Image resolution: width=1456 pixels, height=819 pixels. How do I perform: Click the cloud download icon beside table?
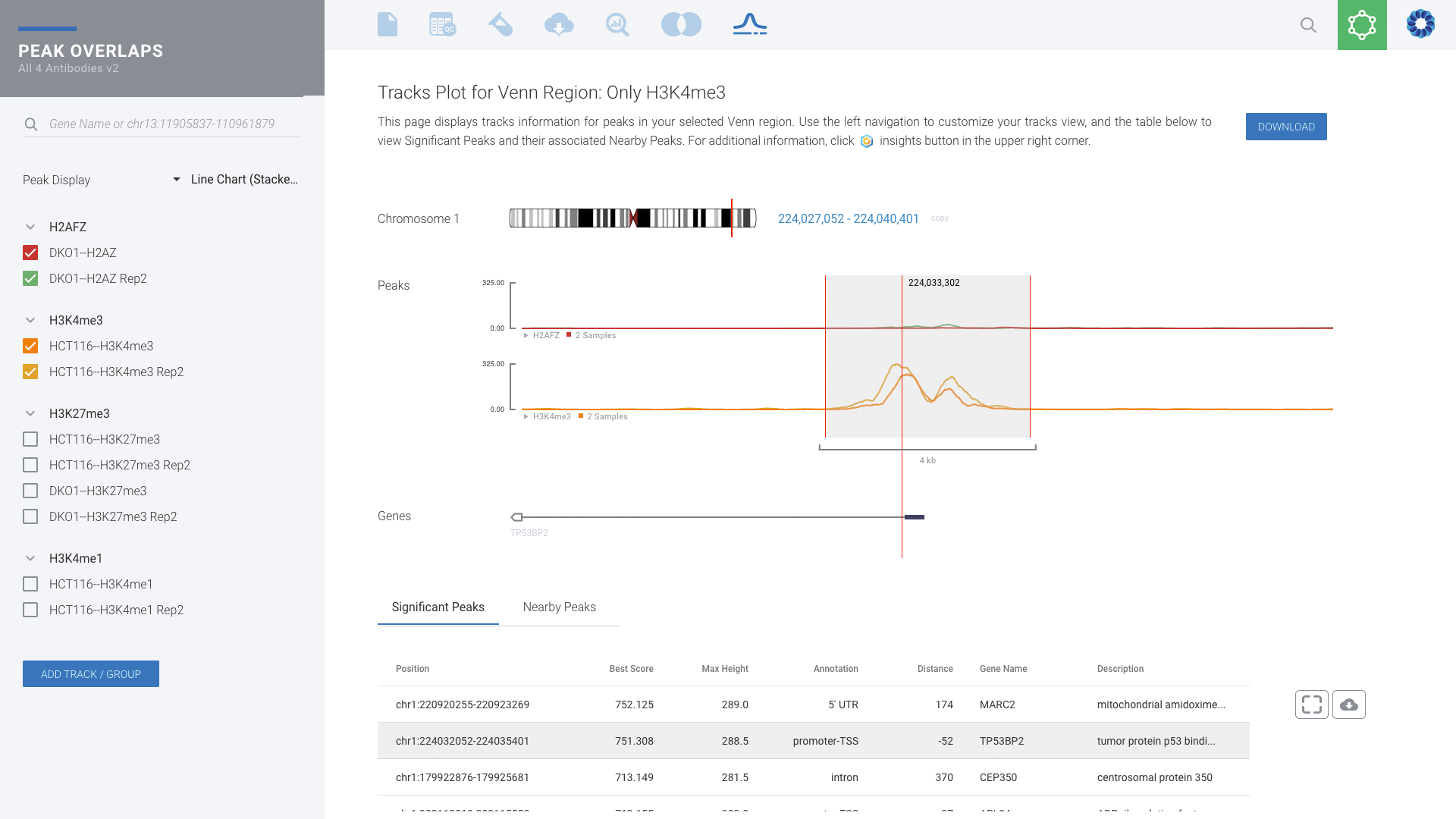point(1349,704)
